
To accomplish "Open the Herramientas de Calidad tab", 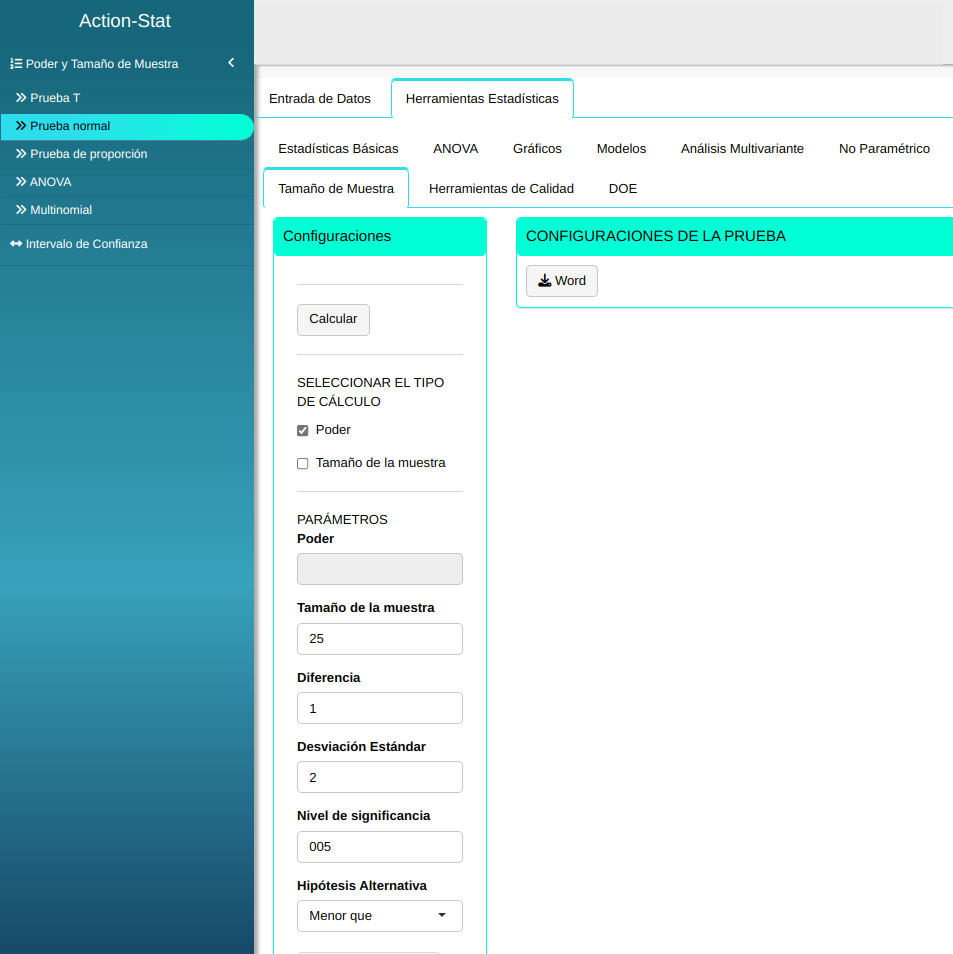I will (501, 189).
